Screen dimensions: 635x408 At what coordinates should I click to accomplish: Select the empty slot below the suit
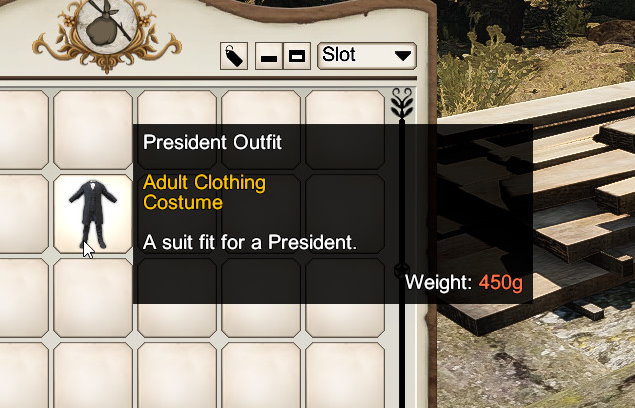point(93,298)
